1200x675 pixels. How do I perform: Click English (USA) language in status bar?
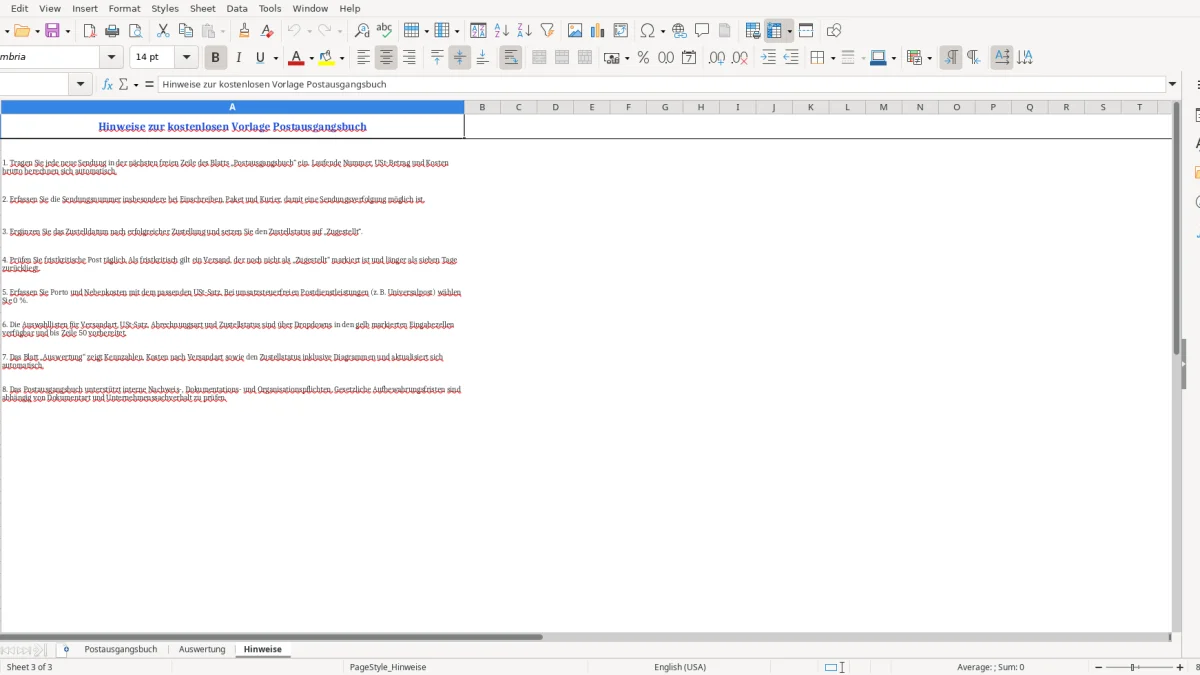tap(680, 667)
